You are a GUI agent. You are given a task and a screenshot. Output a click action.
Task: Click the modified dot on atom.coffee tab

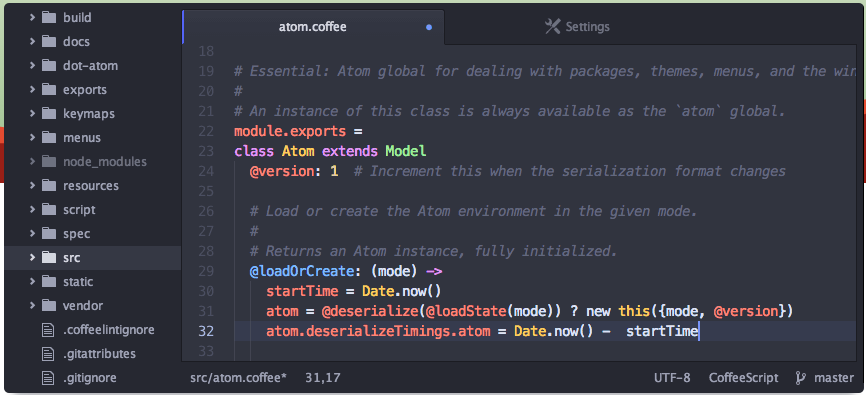point(429,27)
